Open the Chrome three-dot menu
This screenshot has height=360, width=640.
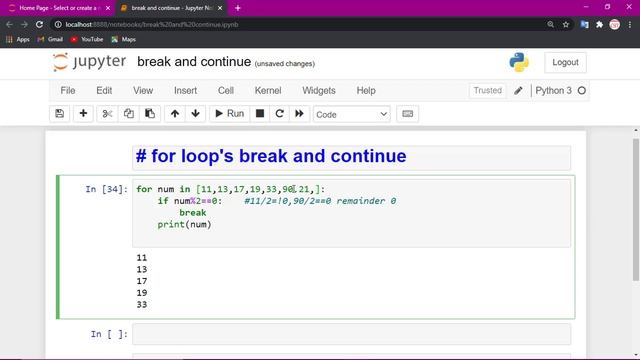pyautogui.click(x=630, y=24)
